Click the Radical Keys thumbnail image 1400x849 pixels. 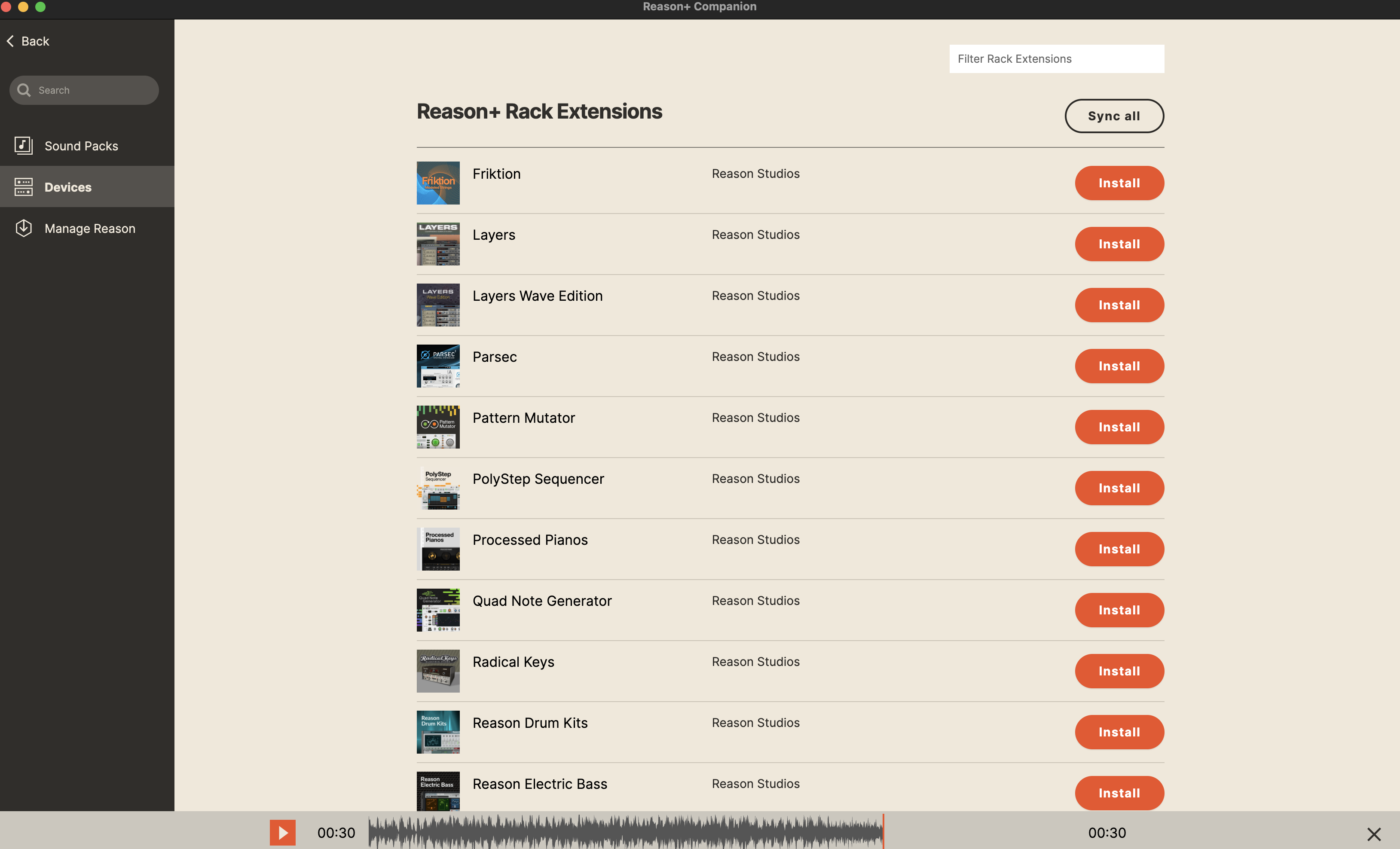tap(437, 671)
